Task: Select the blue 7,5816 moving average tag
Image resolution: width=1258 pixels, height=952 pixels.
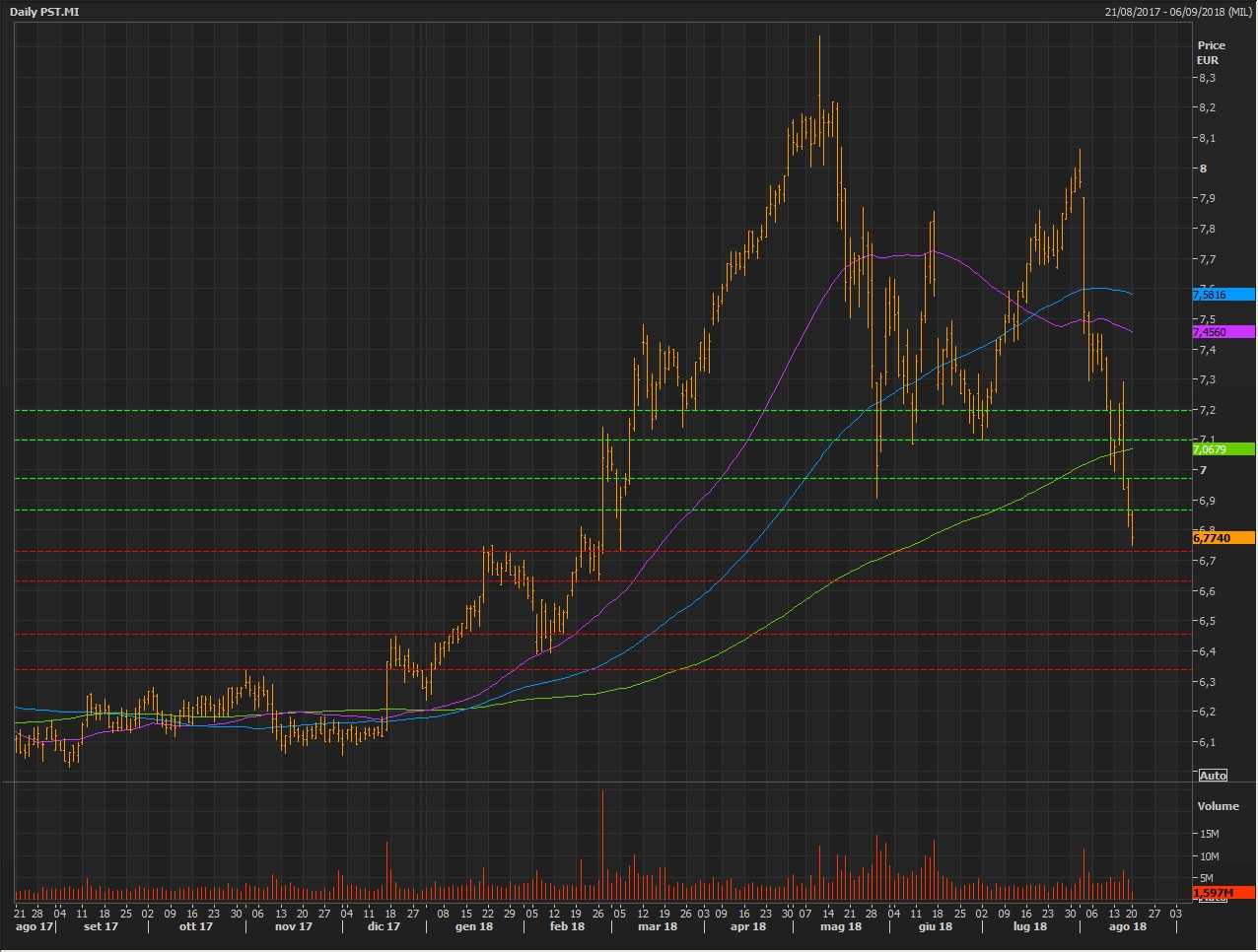Action: click(1223, 295)
